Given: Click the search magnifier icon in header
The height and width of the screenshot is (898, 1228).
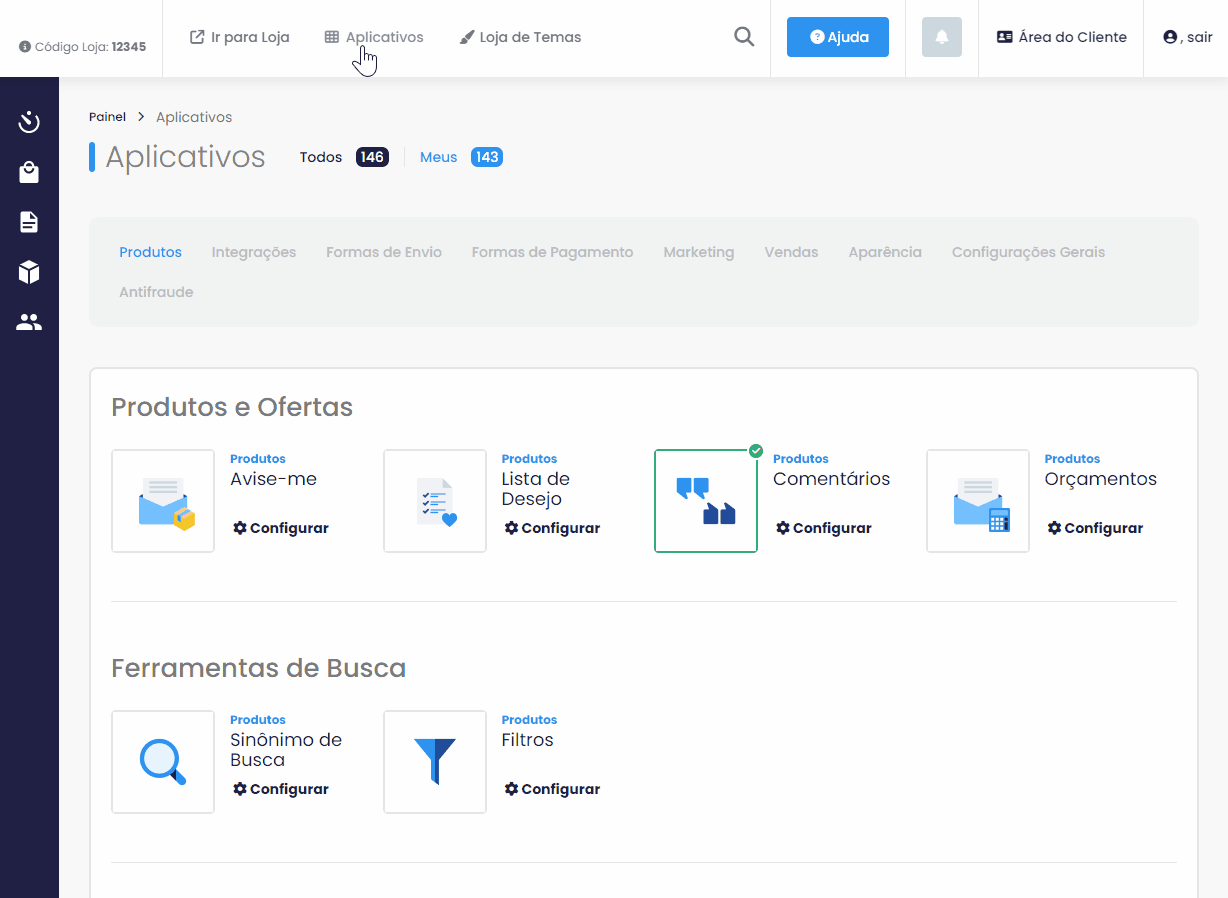Looking at the screenshot, I should tap(744, 37).
